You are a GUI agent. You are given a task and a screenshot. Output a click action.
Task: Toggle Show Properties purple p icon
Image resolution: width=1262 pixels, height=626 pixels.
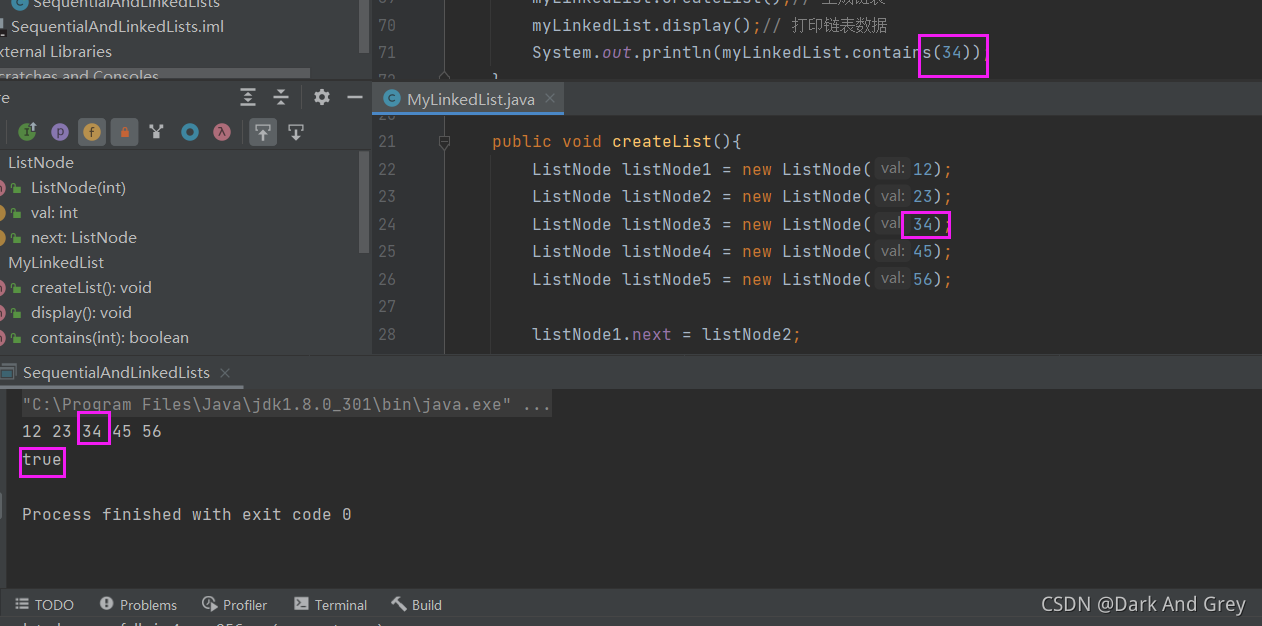click(60, 131)
